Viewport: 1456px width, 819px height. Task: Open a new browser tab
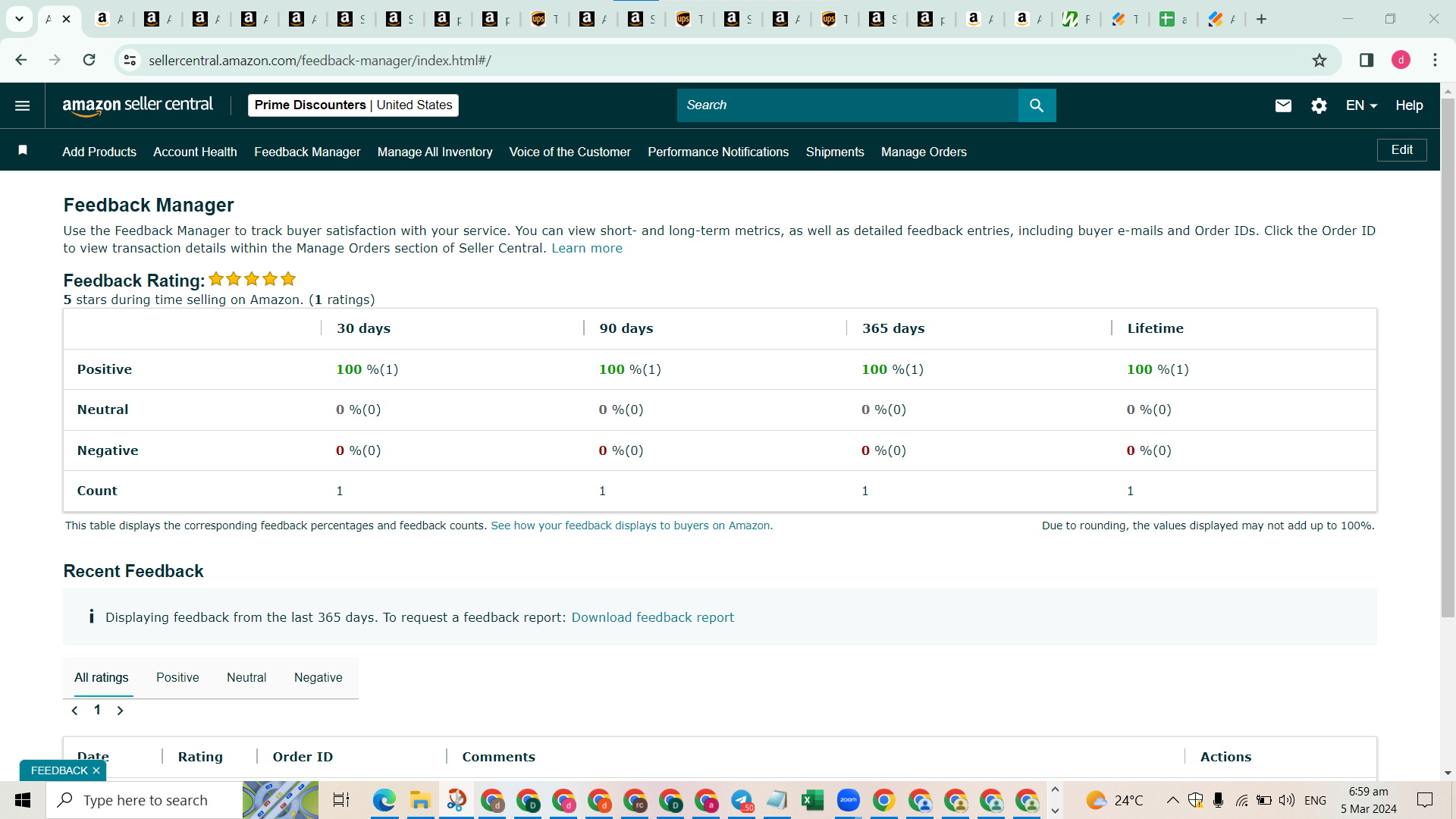coord(1261,19)
